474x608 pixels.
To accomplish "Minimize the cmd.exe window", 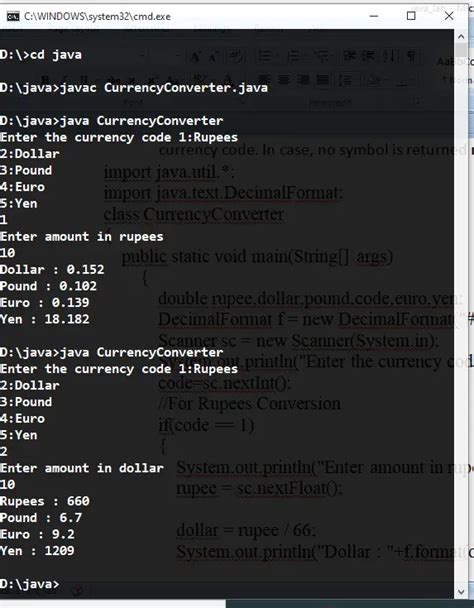I will pyautogui.click(x=374, y=16).
